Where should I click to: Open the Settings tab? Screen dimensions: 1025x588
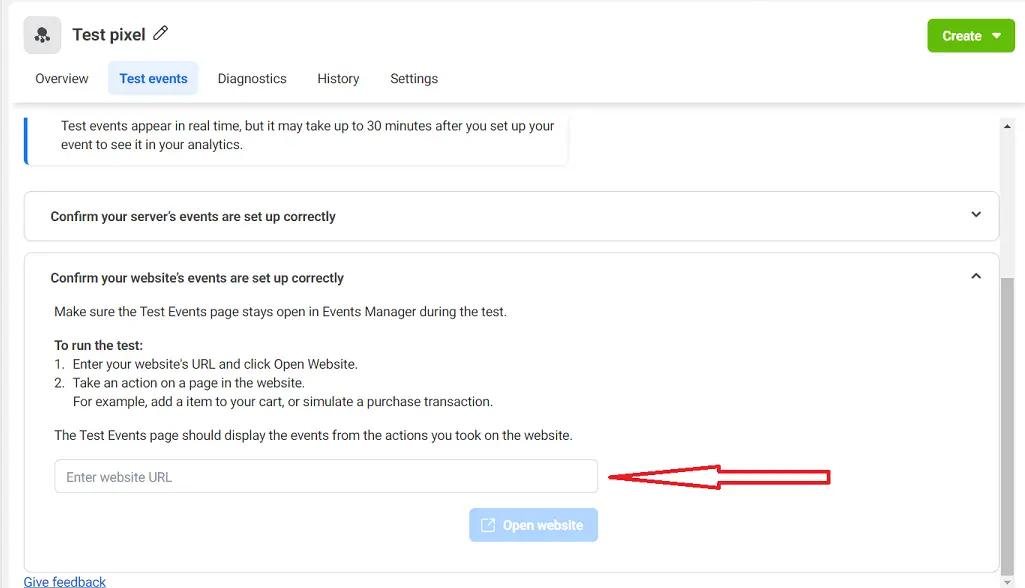pos(414,78)
